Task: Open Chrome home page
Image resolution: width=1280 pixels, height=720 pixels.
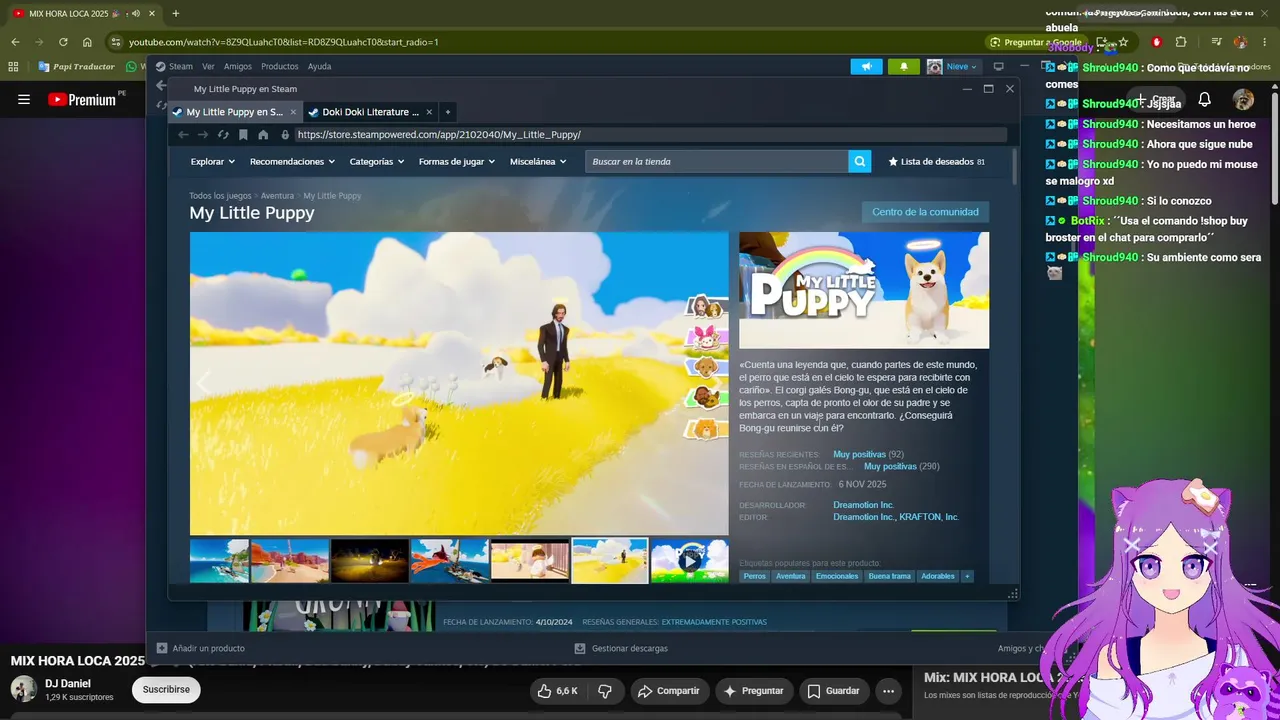Action: click(x=87, y=42)
